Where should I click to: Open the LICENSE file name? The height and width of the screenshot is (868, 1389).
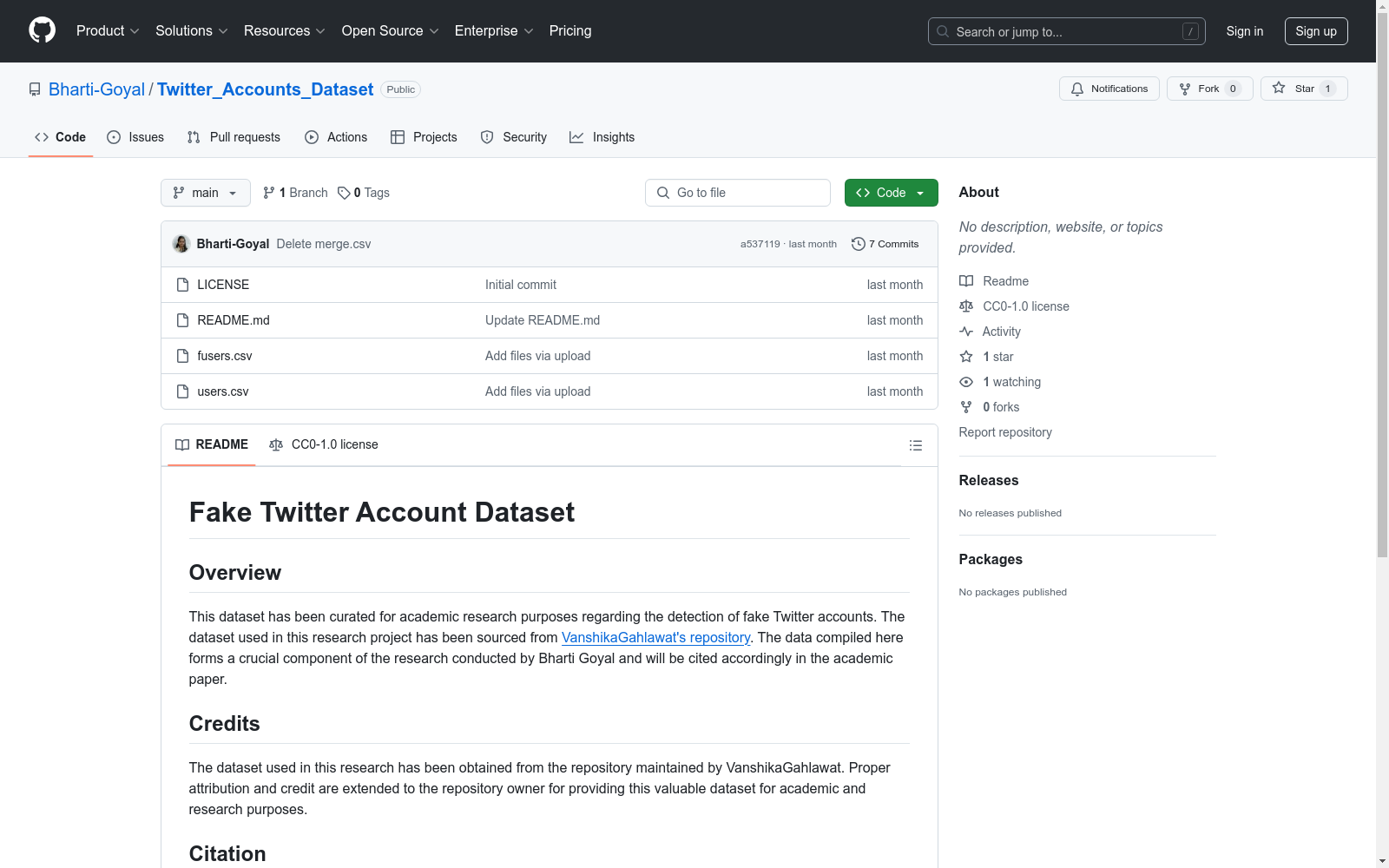(x=223, y=285)
